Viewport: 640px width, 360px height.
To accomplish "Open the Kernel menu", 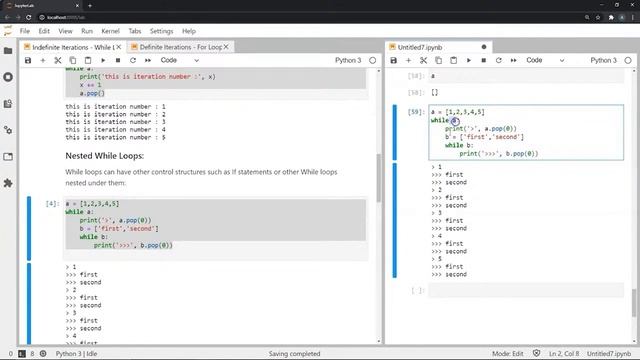I will [110, 31].
